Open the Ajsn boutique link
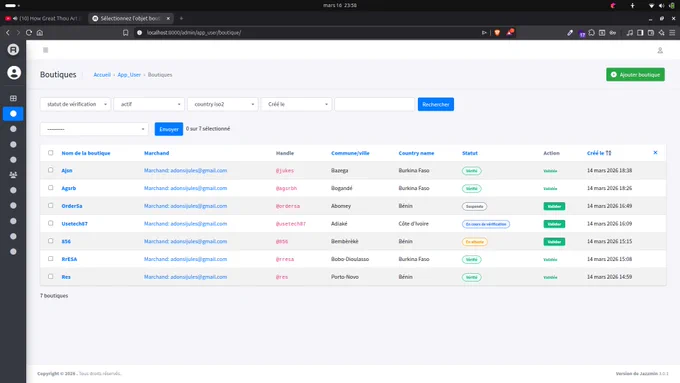 tap(67, 170)
